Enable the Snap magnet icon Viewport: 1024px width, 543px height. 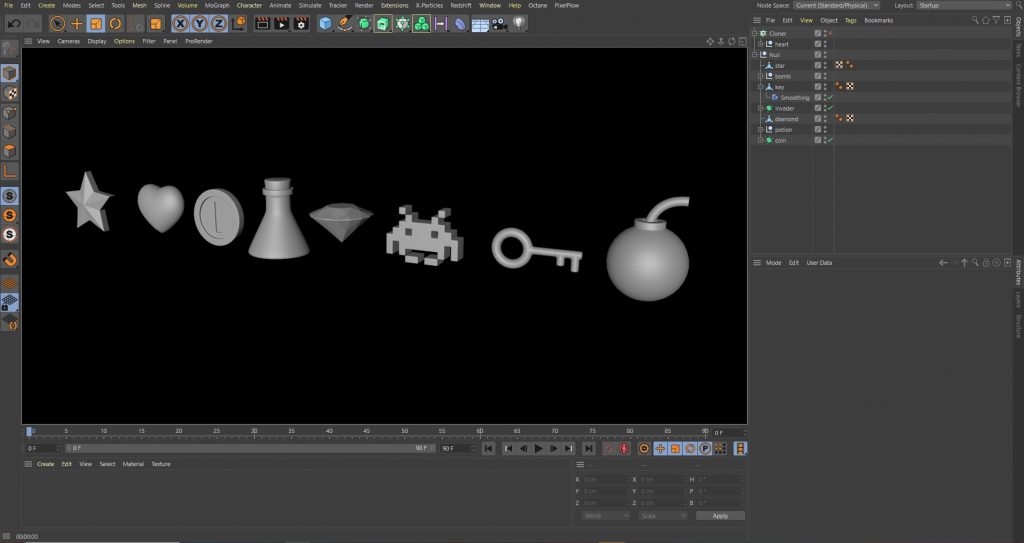click(10, 259)
